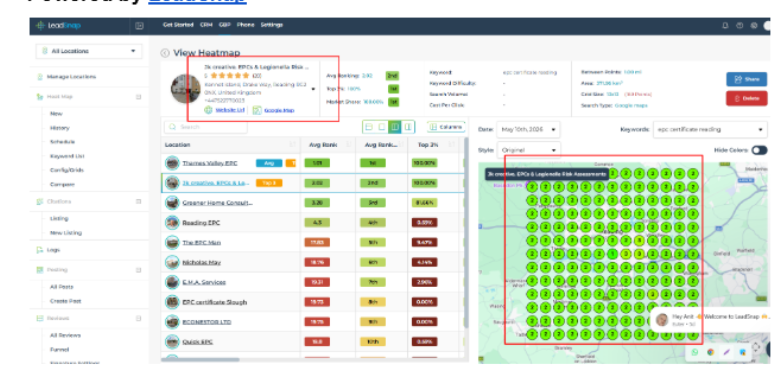The height and width of the screenshot is (370, 772).
Task: Open the Keywords dropdown
Action: [x=710, y=129]
